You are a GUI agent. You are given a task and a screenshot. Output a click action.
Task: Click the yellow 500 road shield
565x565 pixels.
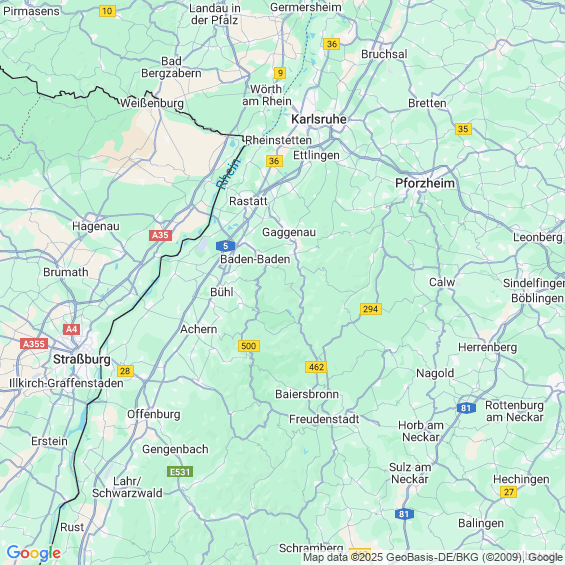click(249, 346)
